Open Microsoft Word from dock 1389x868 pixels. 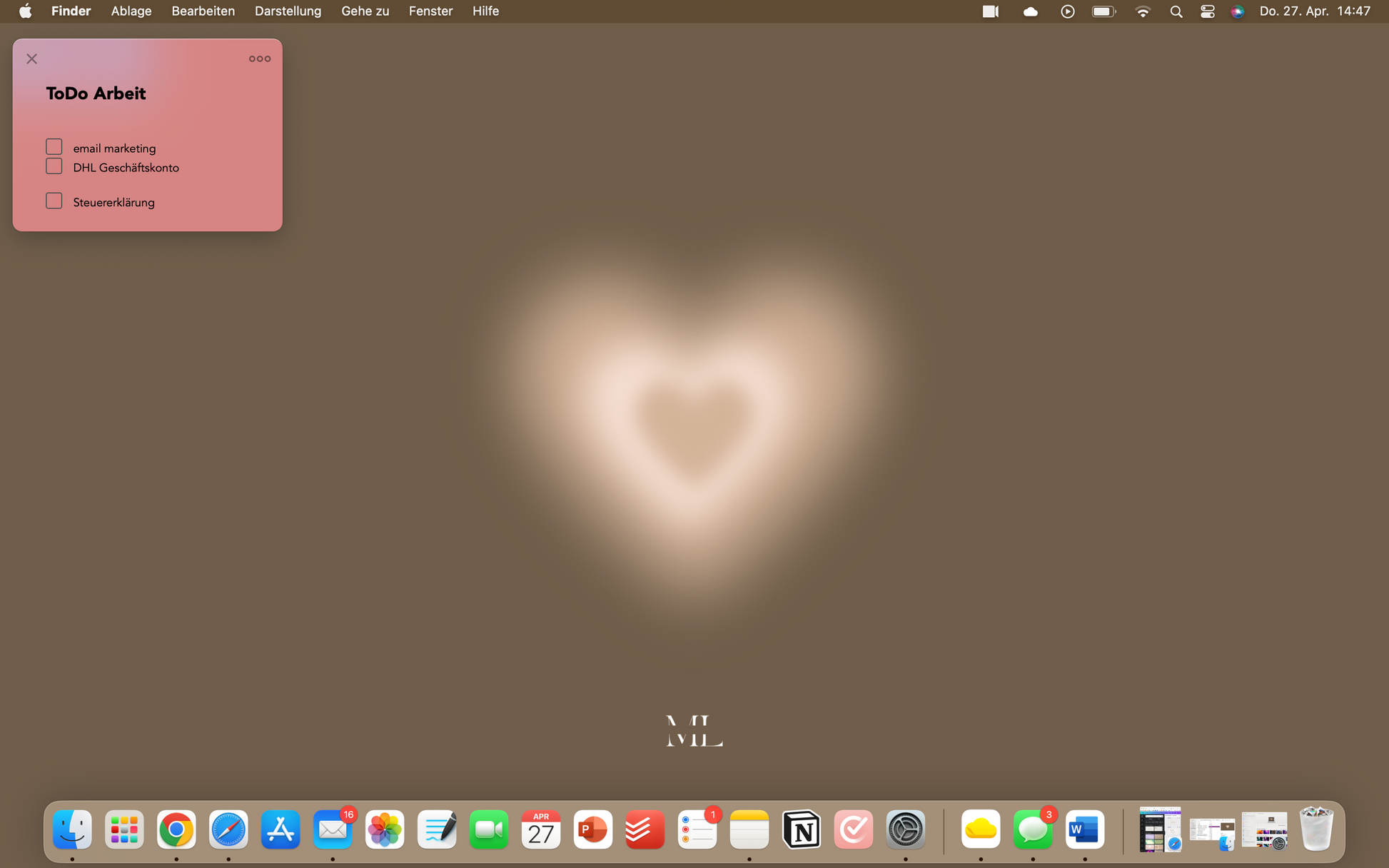[x=1084, y=830]
